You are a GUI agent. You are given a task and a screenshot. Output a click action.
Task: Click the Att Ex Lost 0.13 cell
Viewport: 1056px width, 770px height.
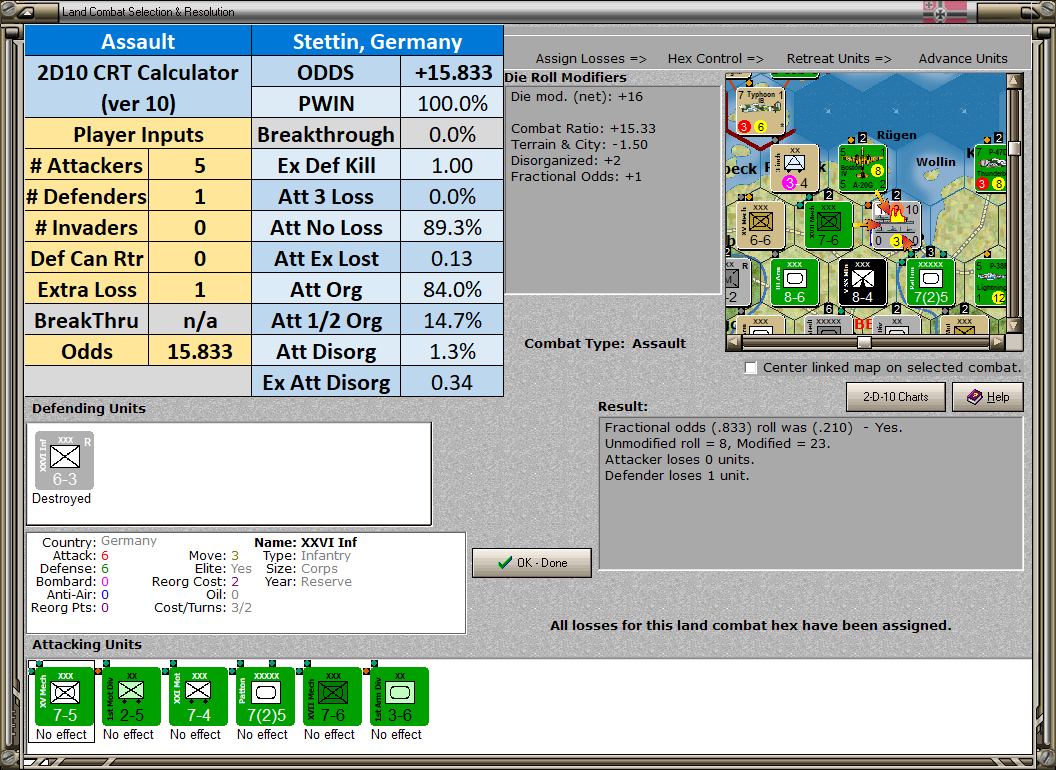click(x=452, y=258)
